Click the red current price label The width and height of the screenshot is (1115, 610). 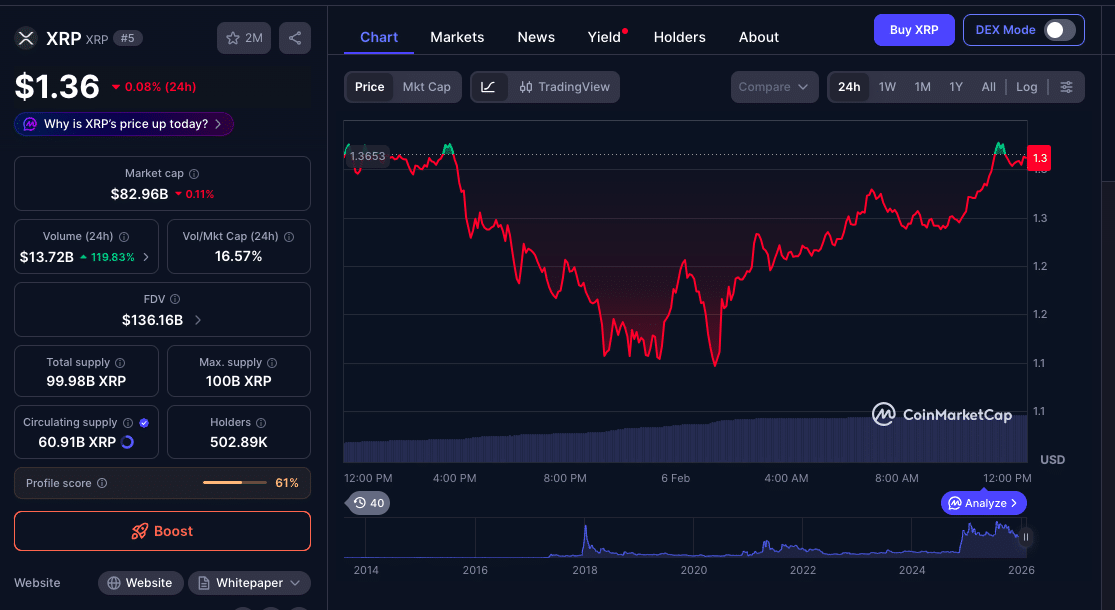click(x=1039, y=158)
